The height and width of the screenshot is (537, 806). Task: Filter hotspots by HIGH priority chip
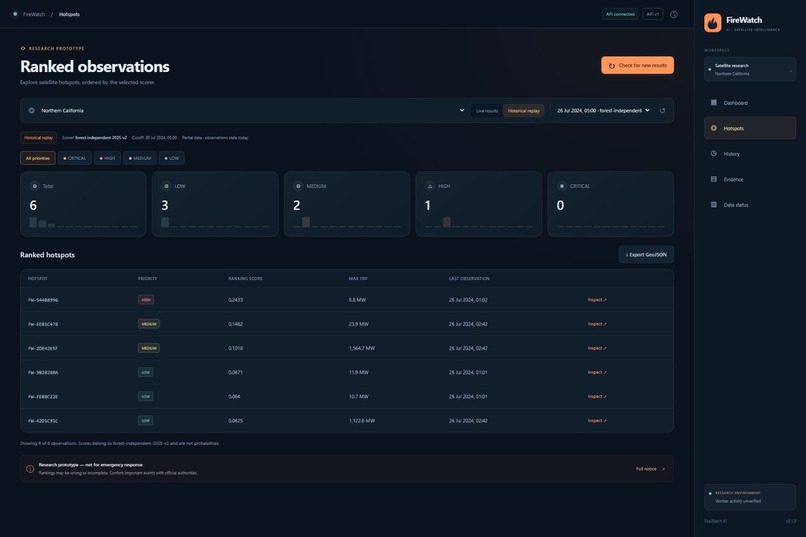[x=107, y=158]
